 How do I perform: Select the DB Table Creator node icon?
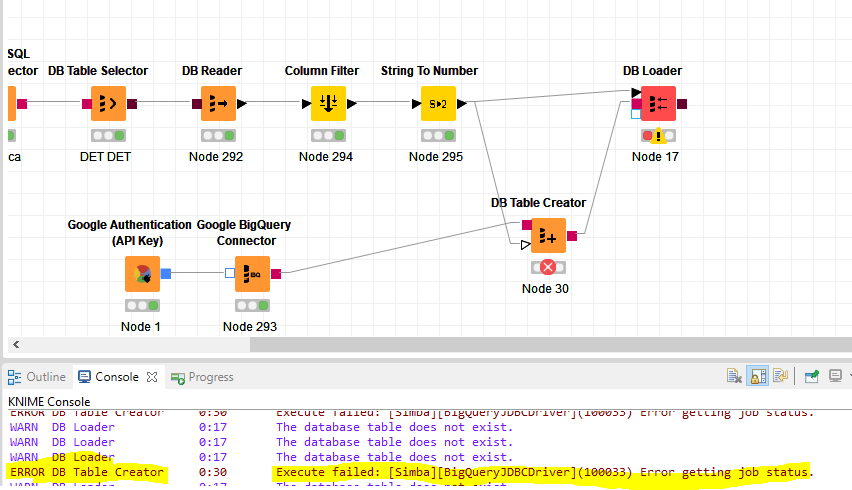pyautogui.click(x=548, y=236)
